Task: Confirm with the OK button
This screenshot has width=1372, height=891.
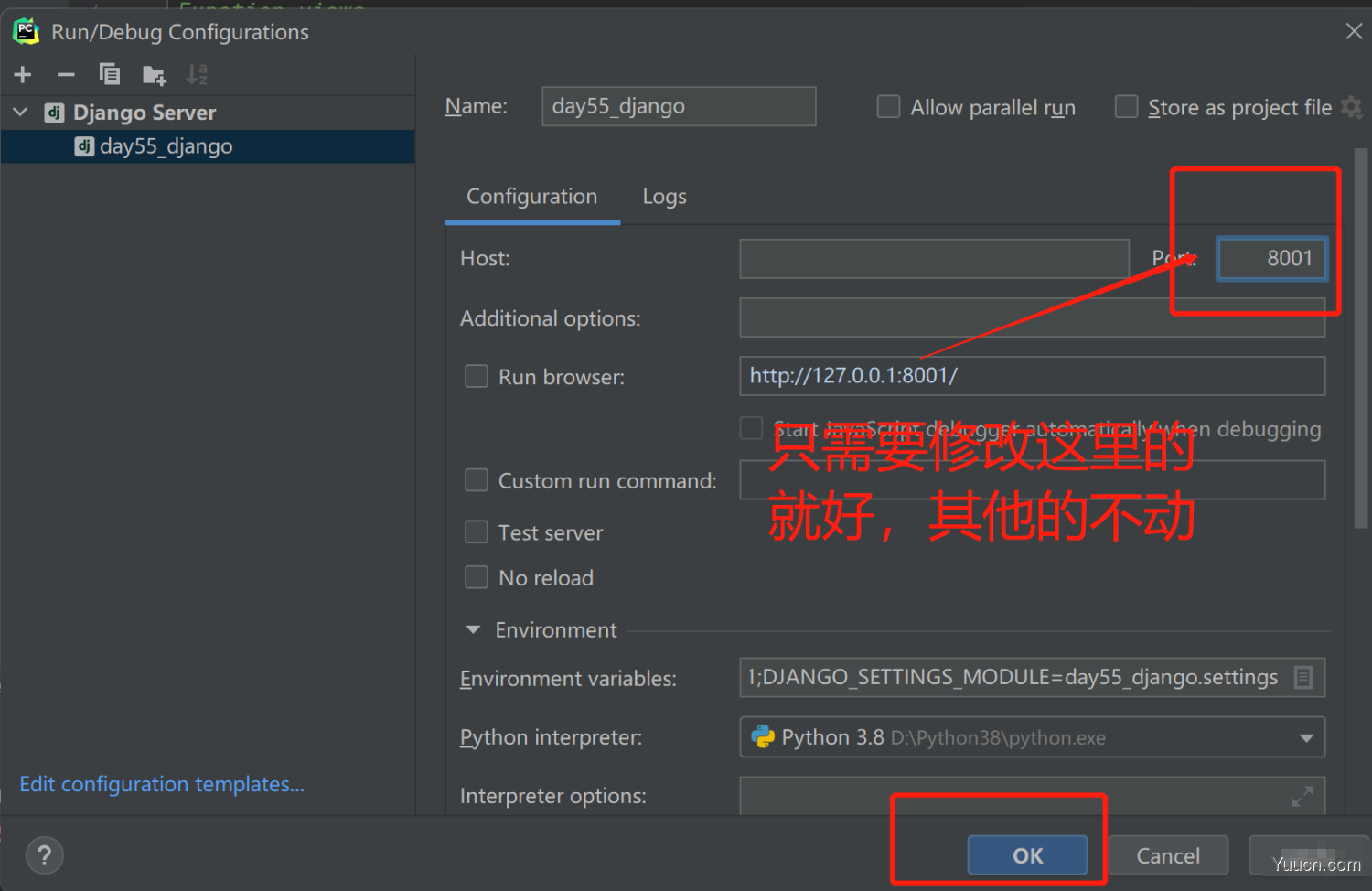Action: click(x=1027, y=856)
